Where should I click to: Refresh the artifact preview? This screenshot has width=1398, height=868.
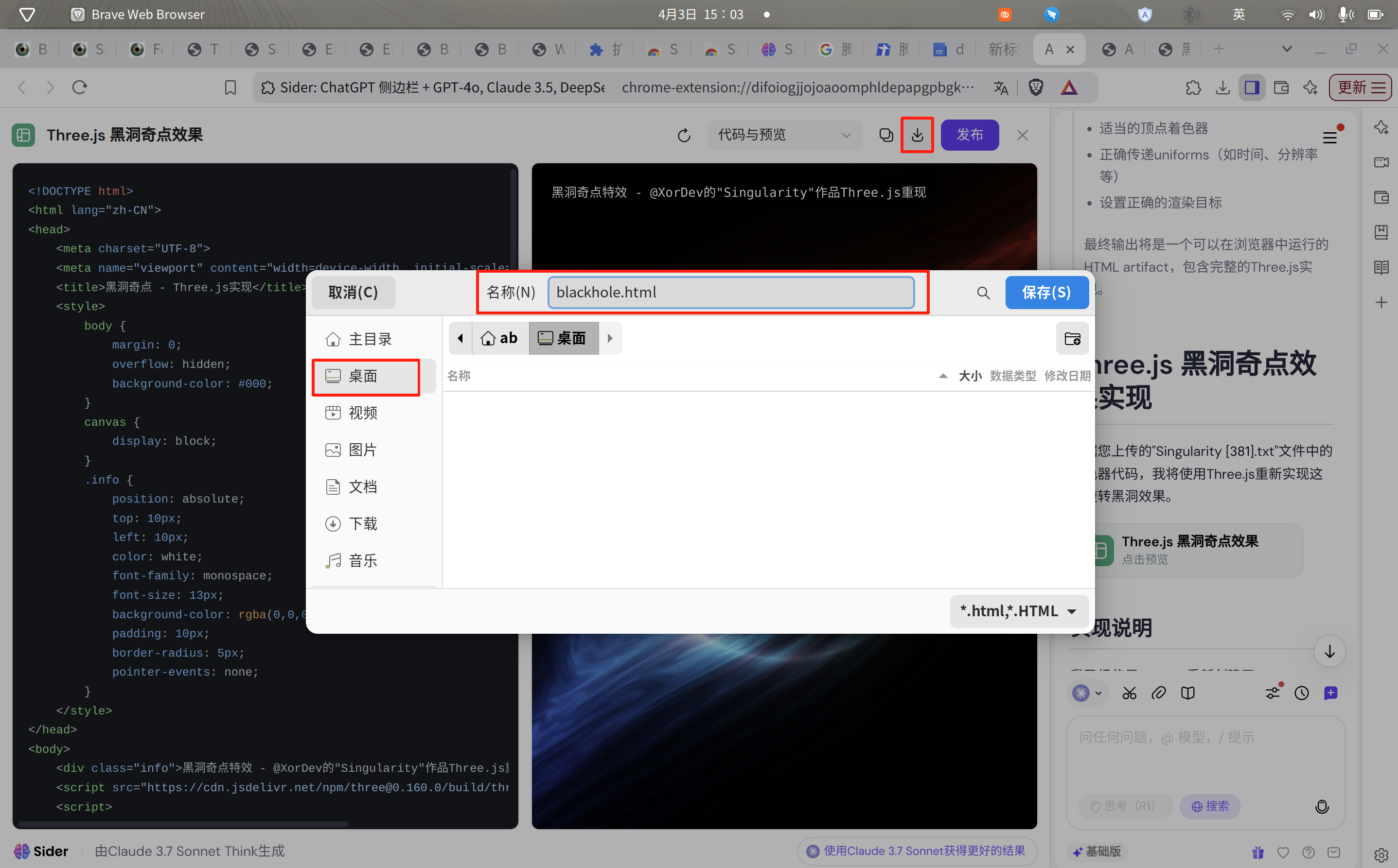[684, 136]
